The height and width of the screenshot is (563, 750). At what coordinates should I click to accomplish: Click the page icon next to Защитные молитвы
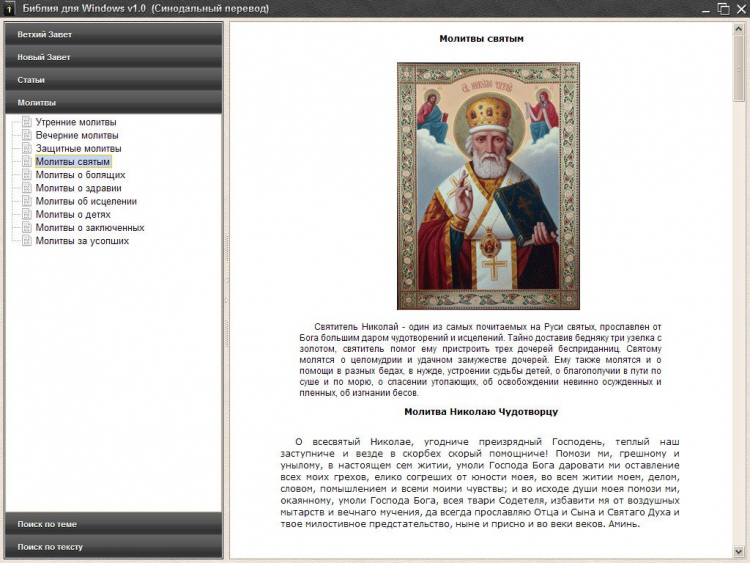pos(27,148)
